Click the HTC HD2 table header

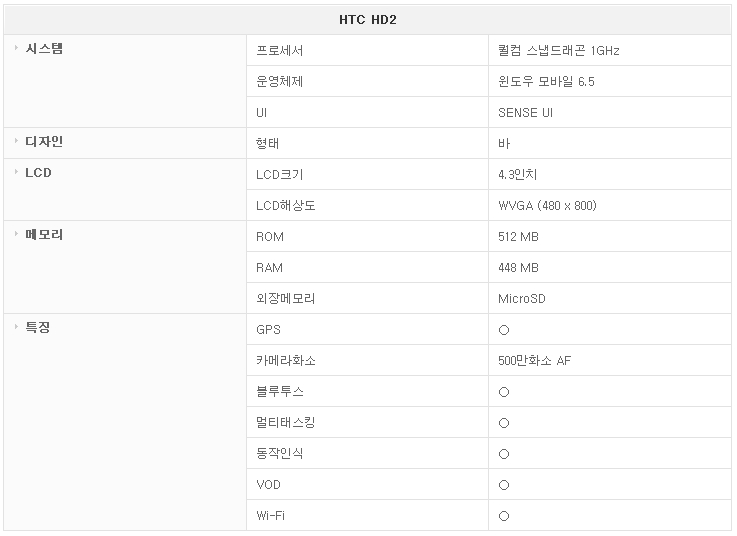click(x=368, y=20)
